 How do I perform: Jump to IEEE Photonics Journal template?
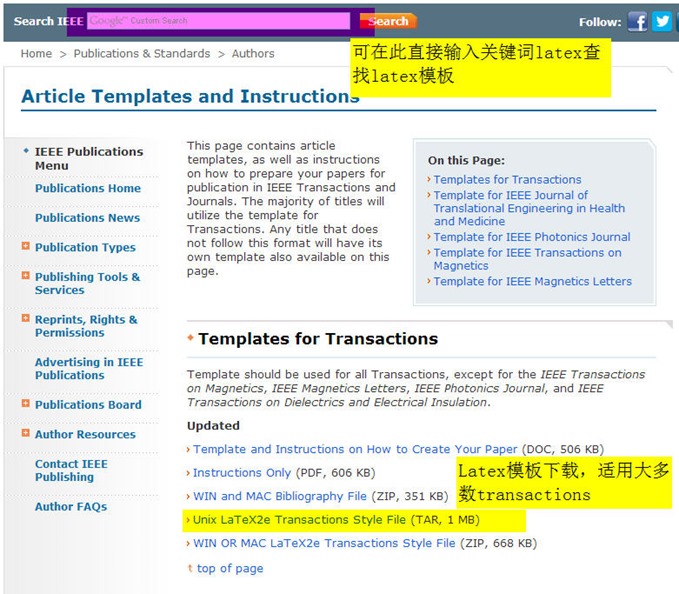[532, 237]
